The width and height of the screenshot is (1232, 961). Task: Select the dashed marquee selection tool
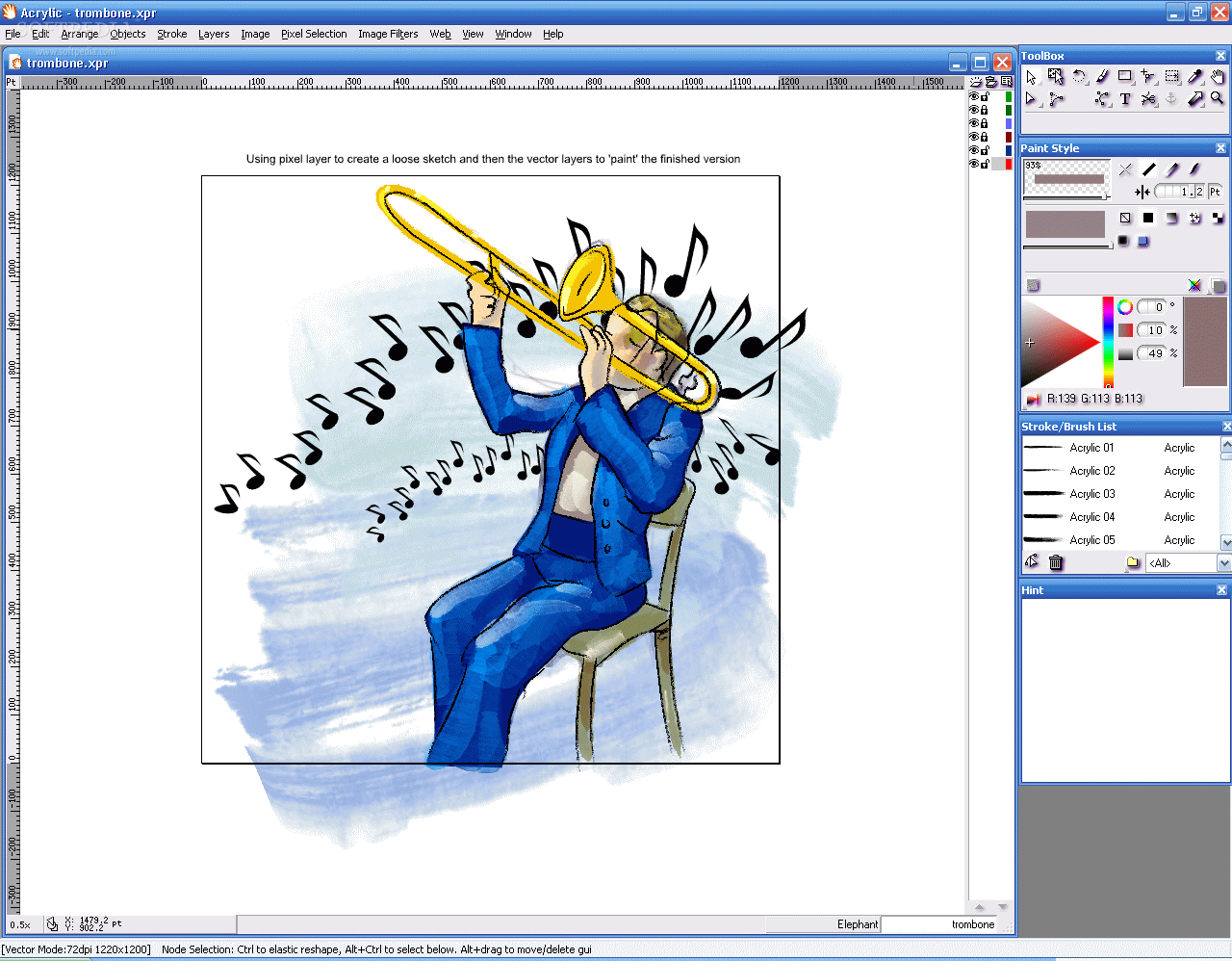(1171, 77)
